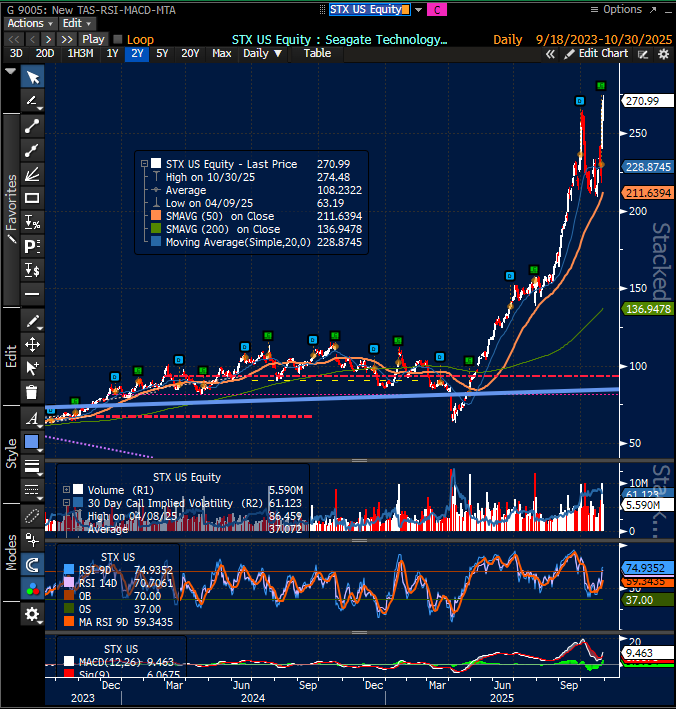676x709 pixels.
Task: Select the 20D range tab
Action: pos(45,53)
